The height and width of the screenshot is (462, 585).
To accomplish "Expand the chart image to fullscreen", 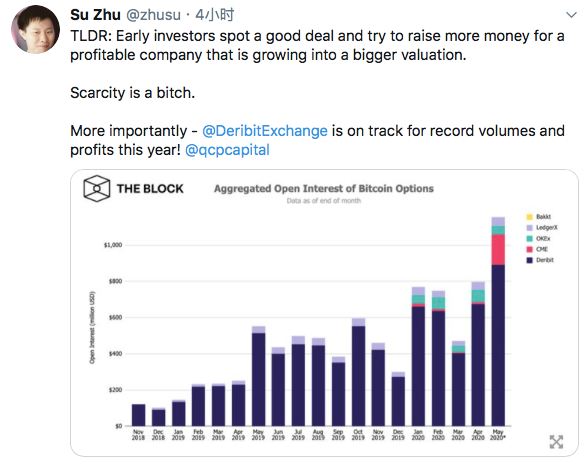I will coord(556,442).
